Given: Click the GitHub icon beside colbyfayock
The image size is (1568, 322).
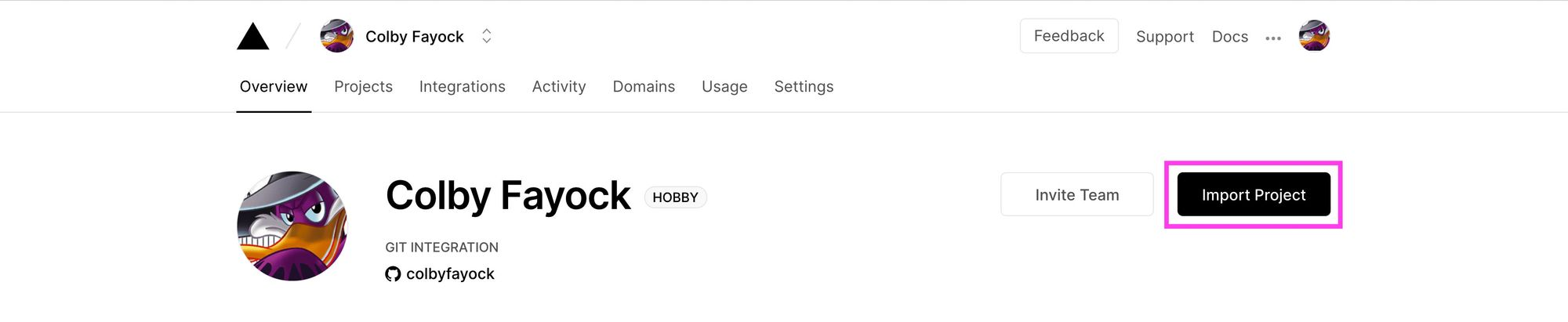Looking at the screenshot, I should (393, 274).
